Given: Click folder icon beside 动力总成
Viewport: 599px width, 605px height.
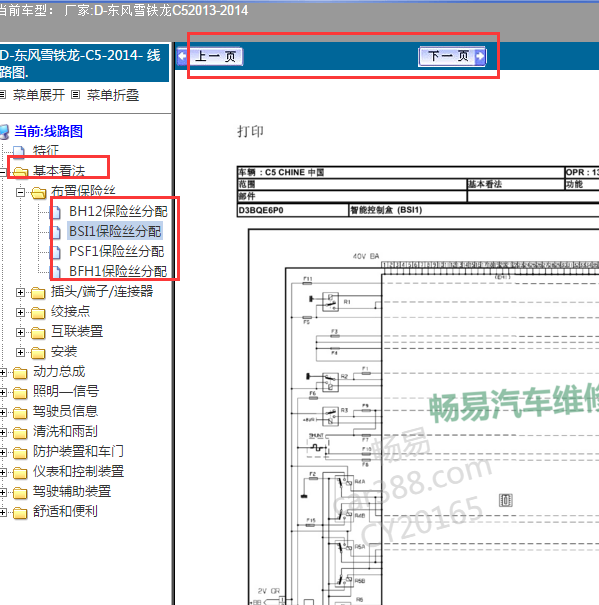Looking at the screenshot, I should 20,373.
